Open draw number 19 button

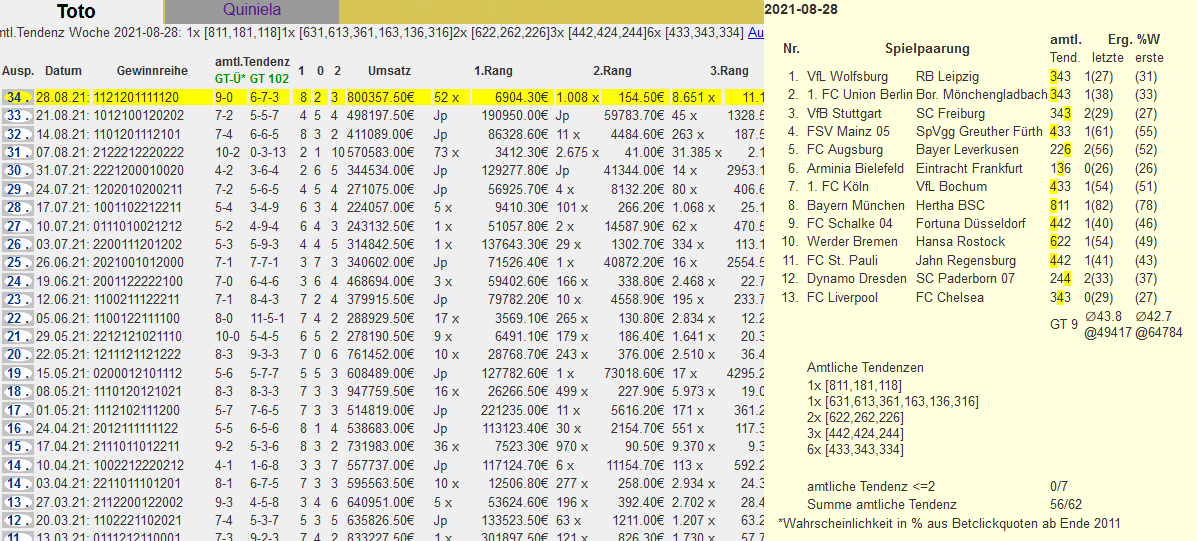click(x=18, y=372)
